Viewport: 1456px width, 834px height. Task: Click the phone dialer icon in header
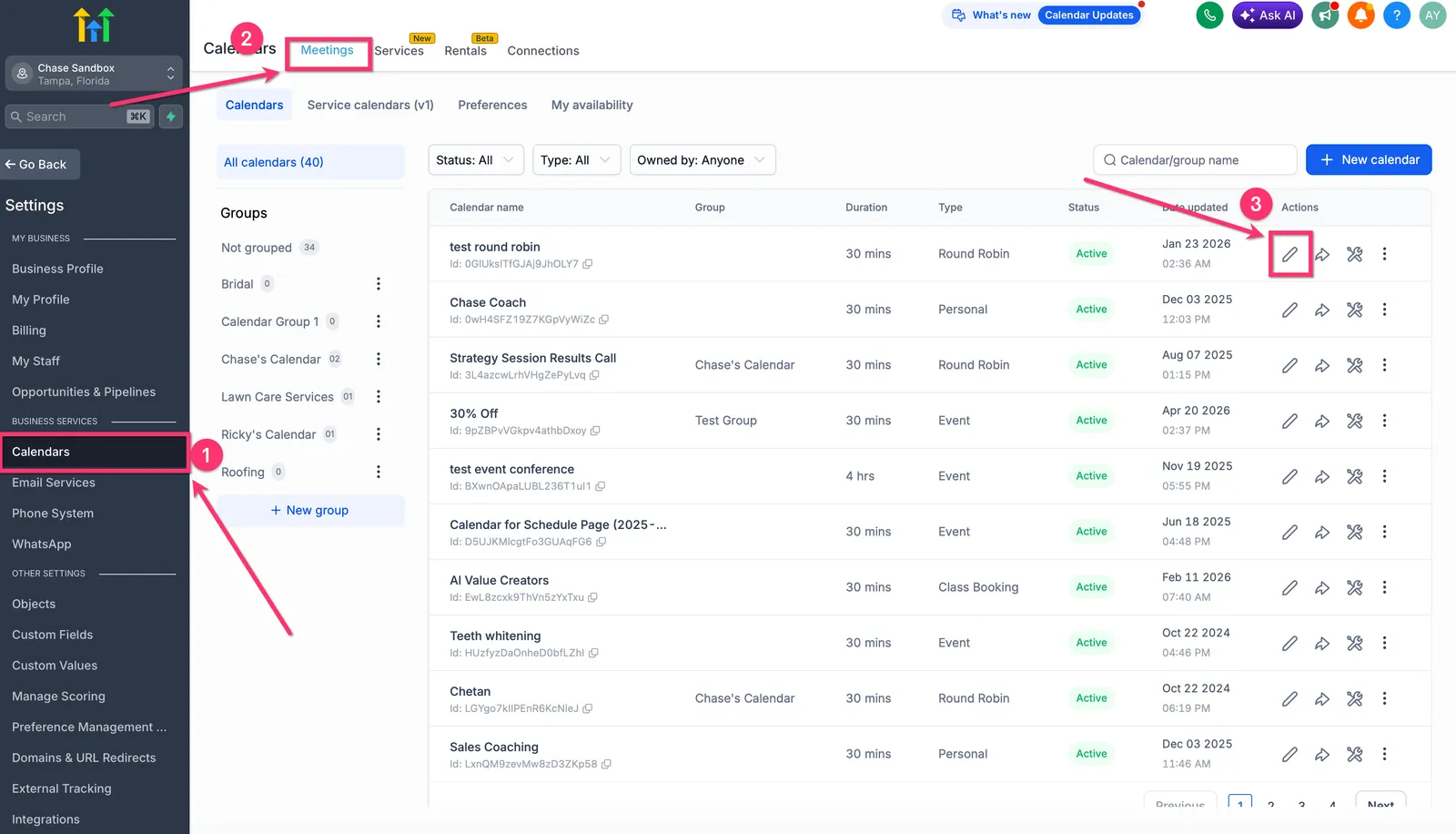coord(1209,15)
